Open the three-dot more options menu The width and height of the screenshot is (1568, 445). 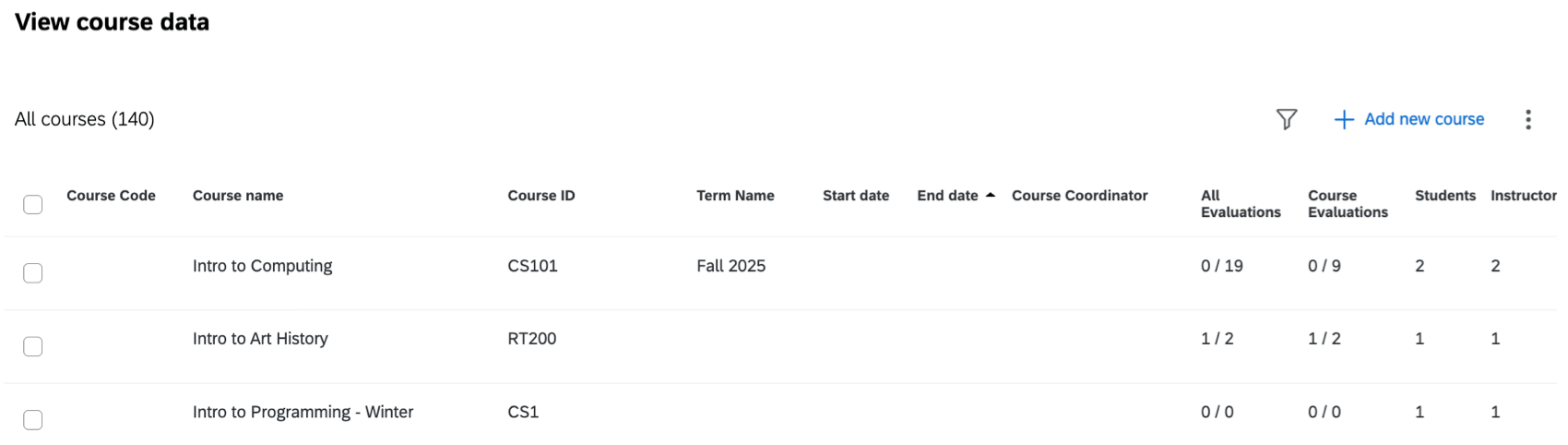point(1528,119)
